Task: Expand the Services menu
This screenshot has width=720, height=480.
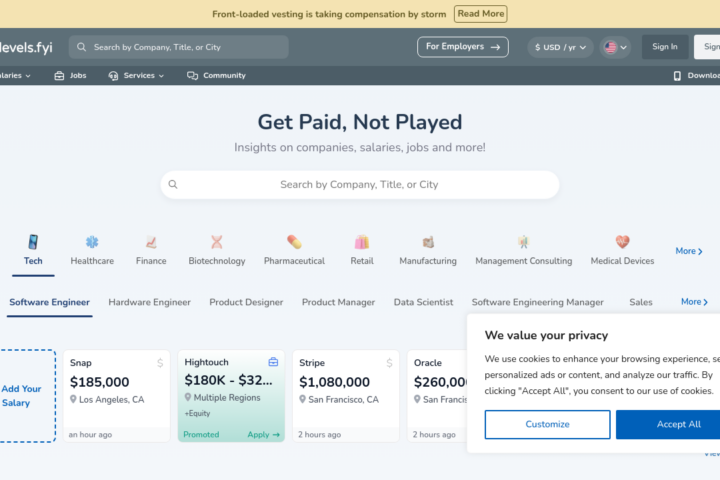Action: [135, 76]
